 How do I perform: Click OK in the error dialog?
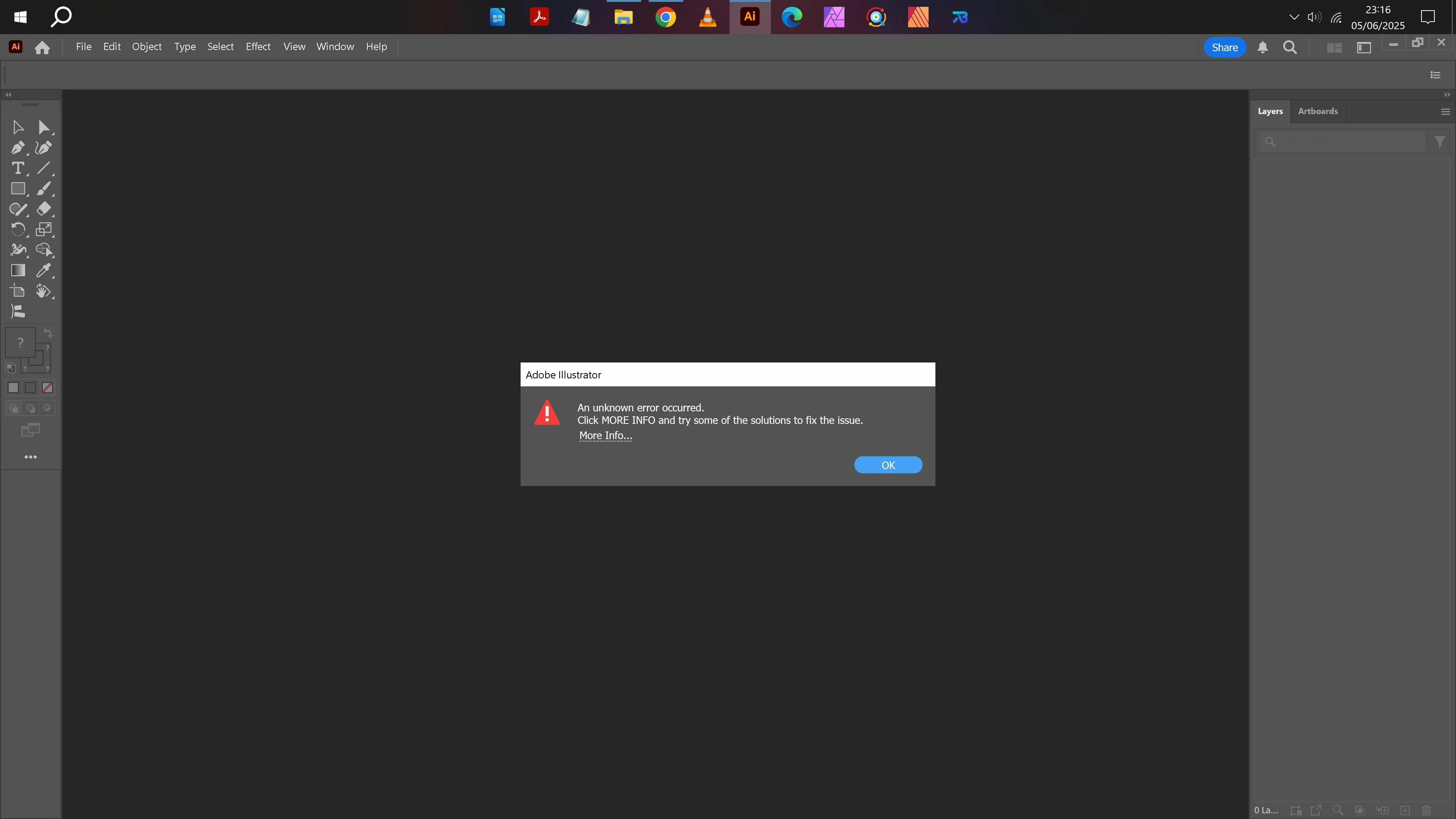[x=887, y=465]
